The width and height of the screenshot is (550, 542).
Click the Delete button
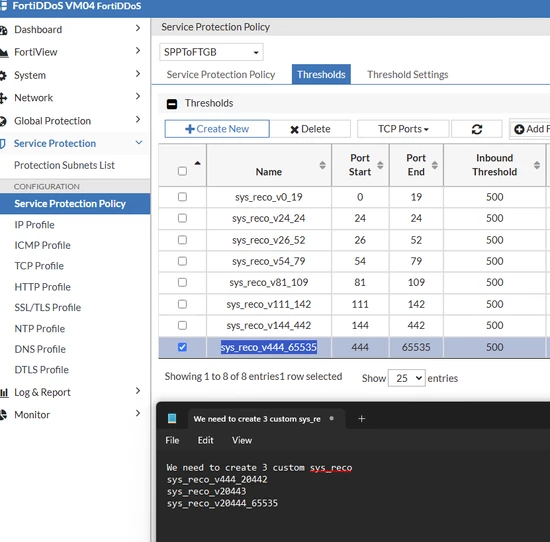(310, 129)
